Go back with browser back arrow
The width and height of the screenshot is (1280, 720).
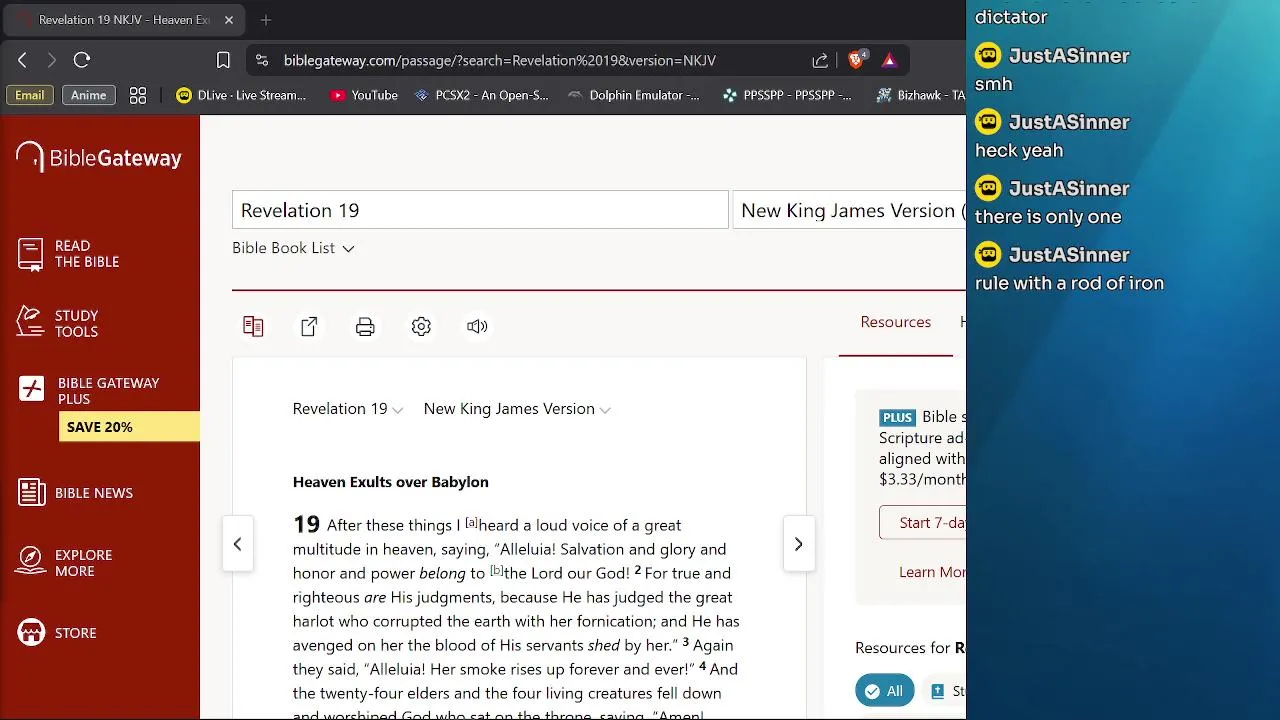22,60
